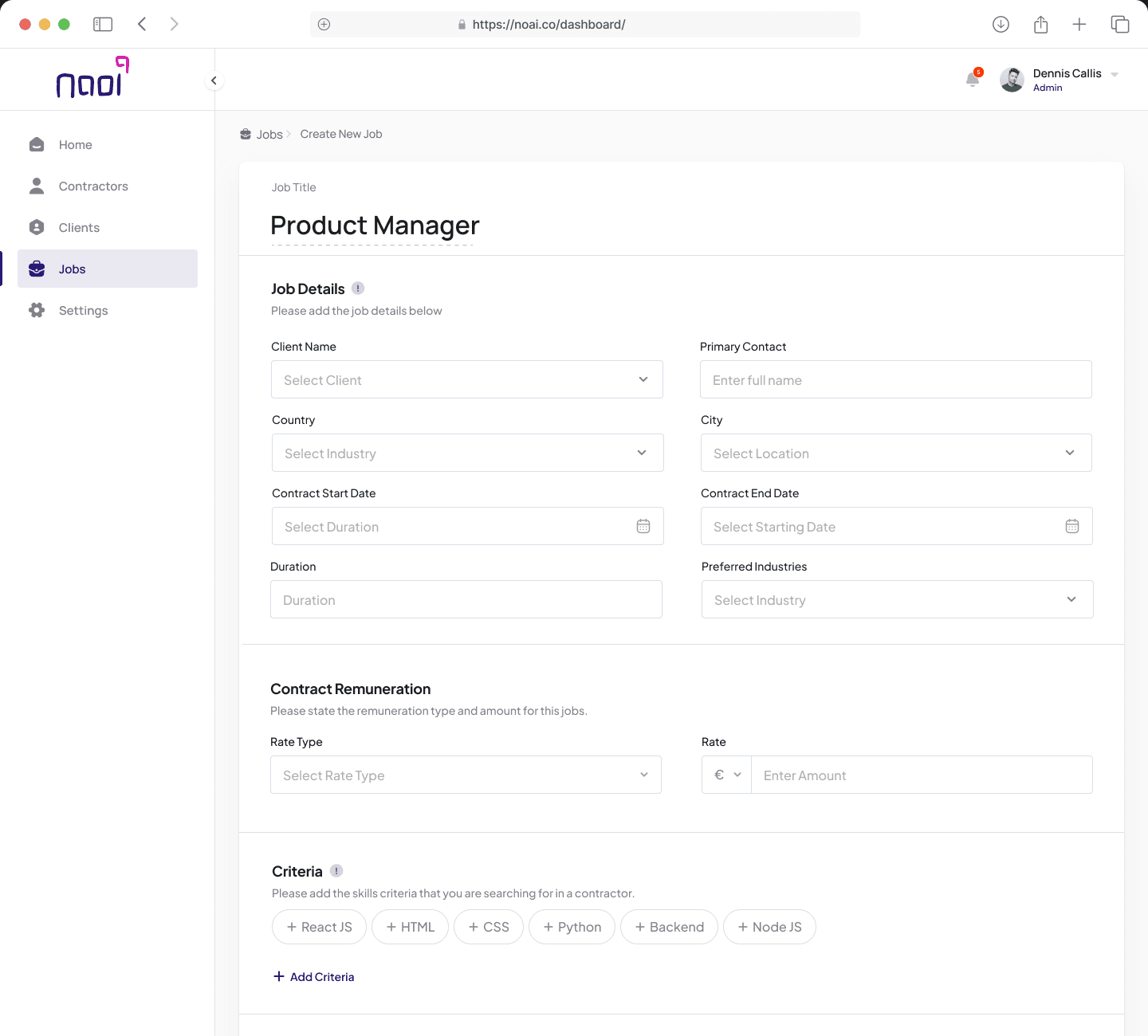
Task: Click the Contract Start Date calendar icon
Action: tap(643, 526)
